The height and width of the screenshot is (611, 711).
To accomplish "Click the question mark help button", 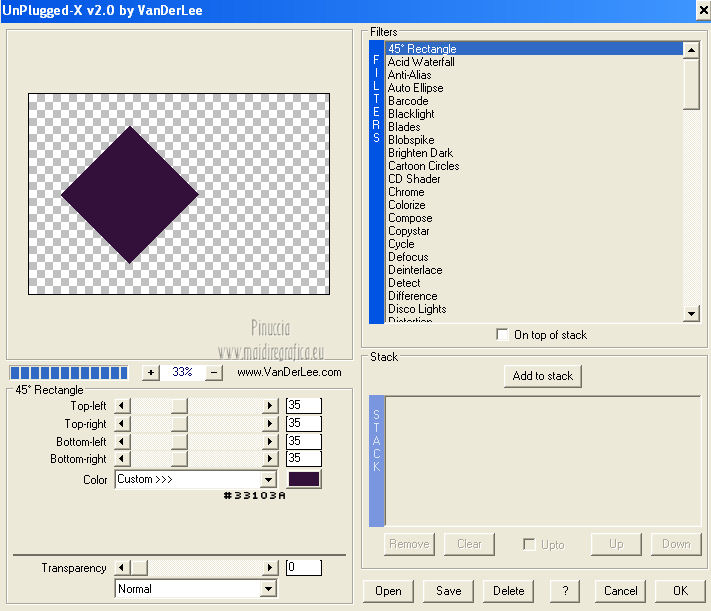I will [565, 591].
